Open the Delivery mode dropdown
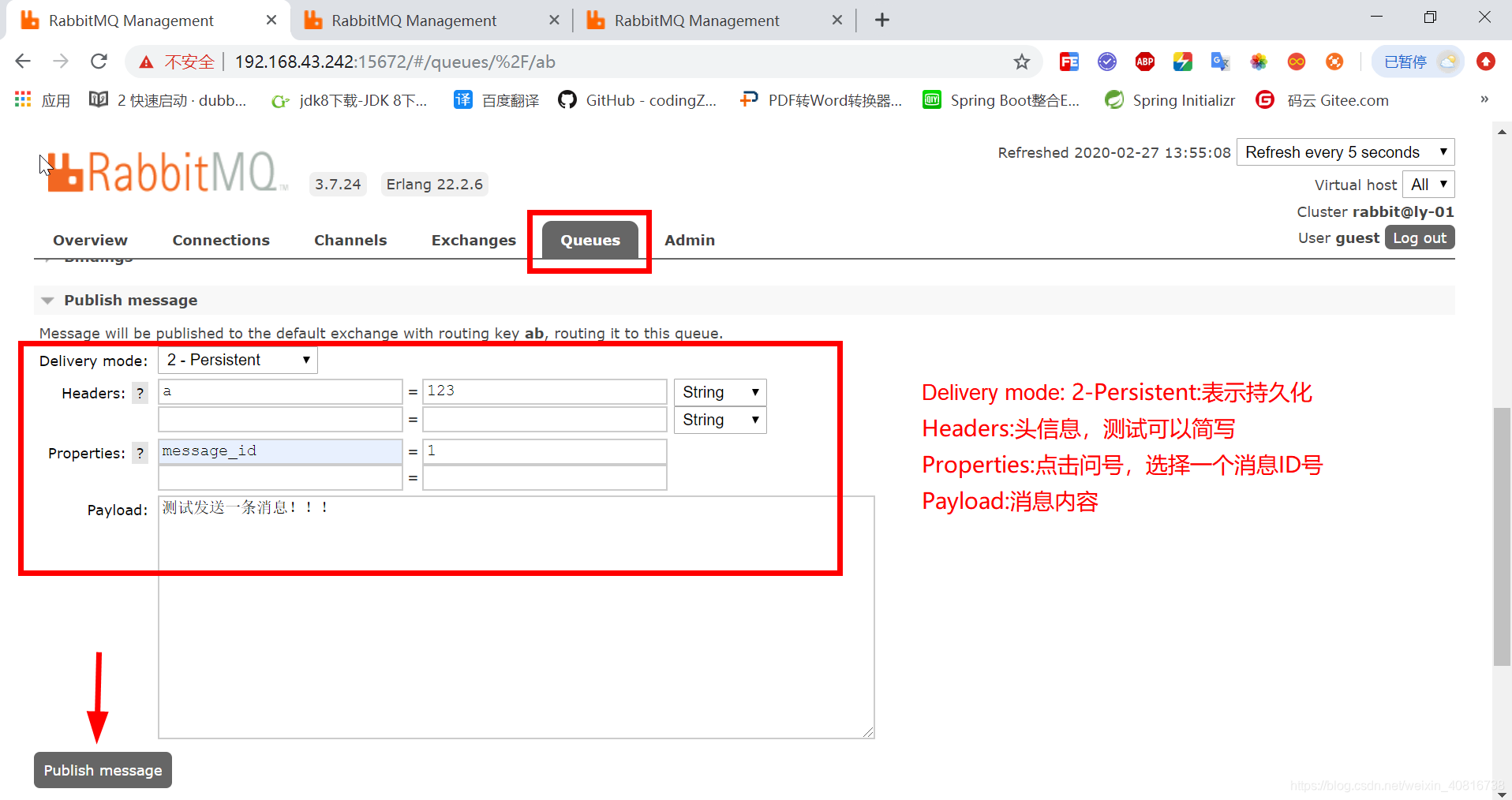The image size is (1512, 800). pyautogui.click(x=238, y=360)
